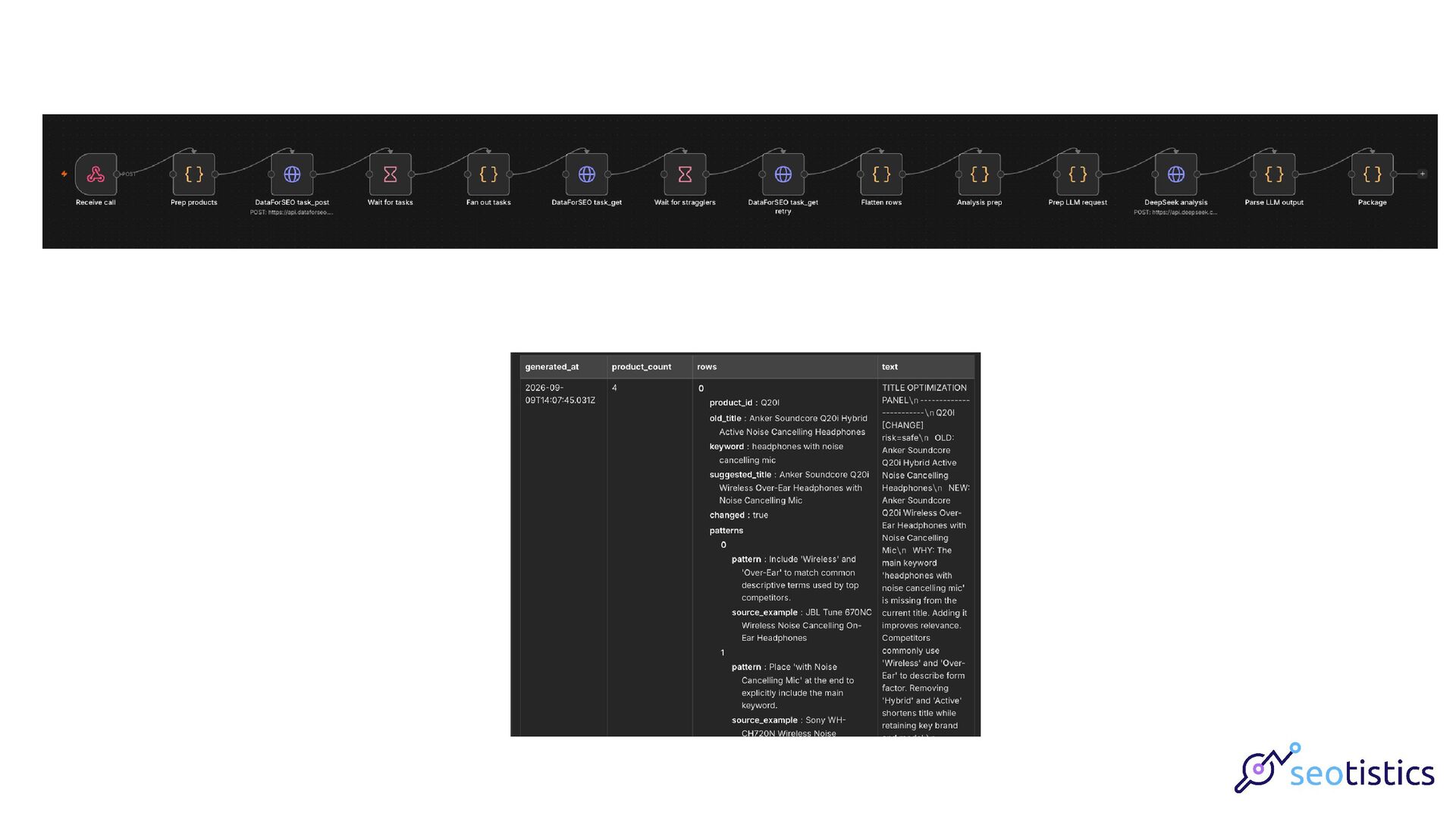Select the Wait for tasks hourglass node
Viewport: 1456px width, 819px height.
391,174
